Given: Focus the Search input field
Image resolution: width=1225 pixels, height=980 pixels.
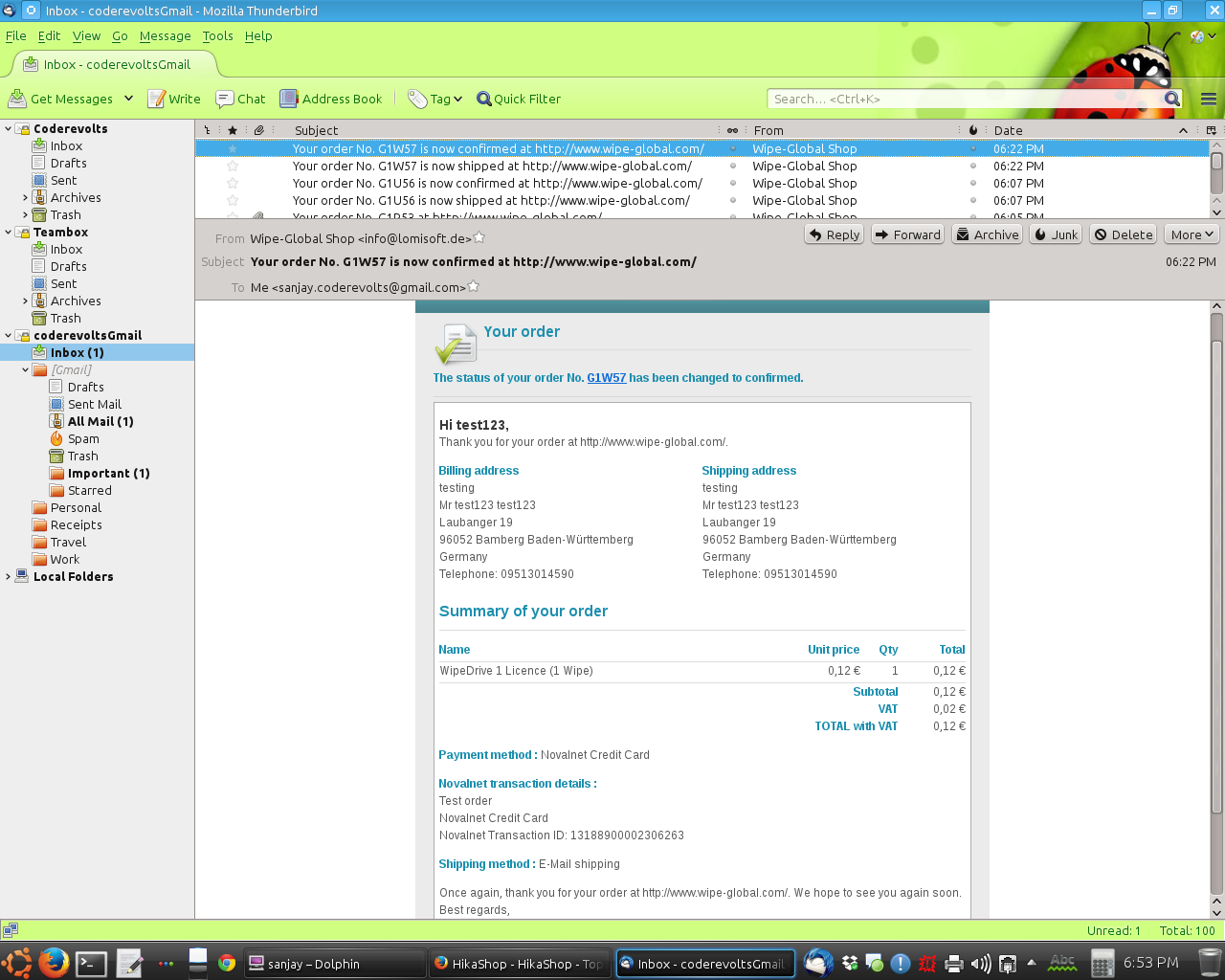Looking at the screenshot, I should 965,99.
